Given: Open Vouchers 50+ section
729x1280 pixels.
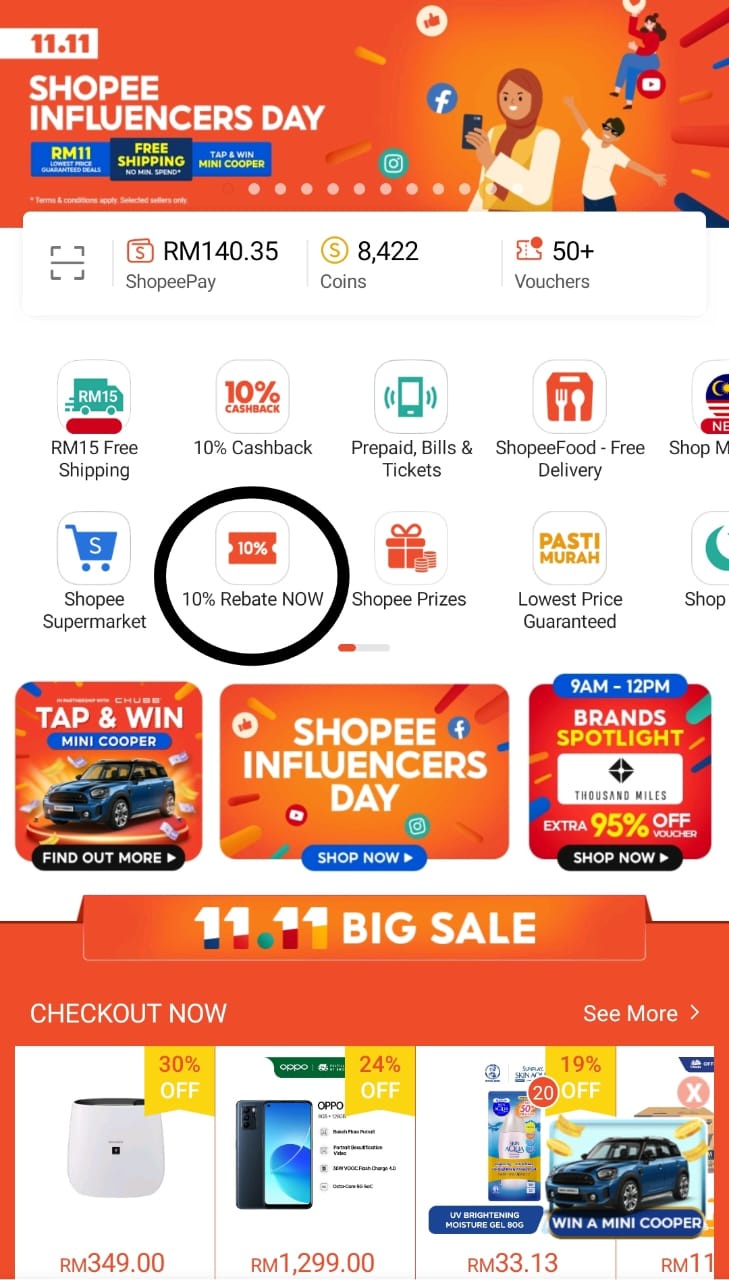Looking at the screenshot, I should point(554,264).
